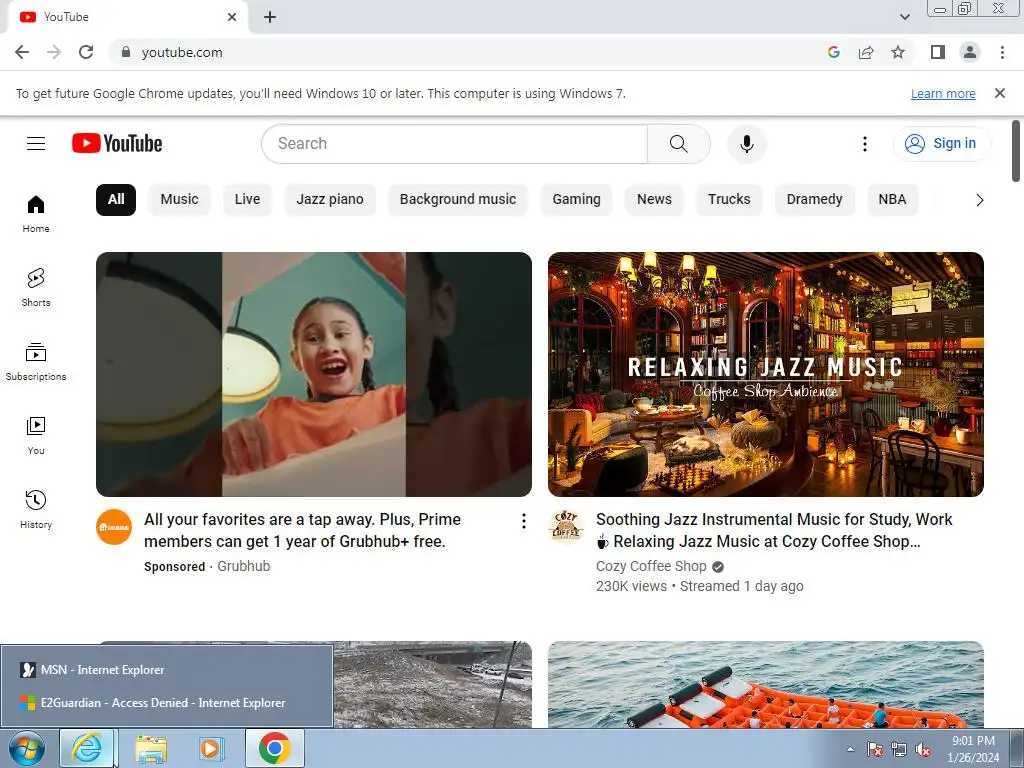Select the Music category chip

point(180,199)
